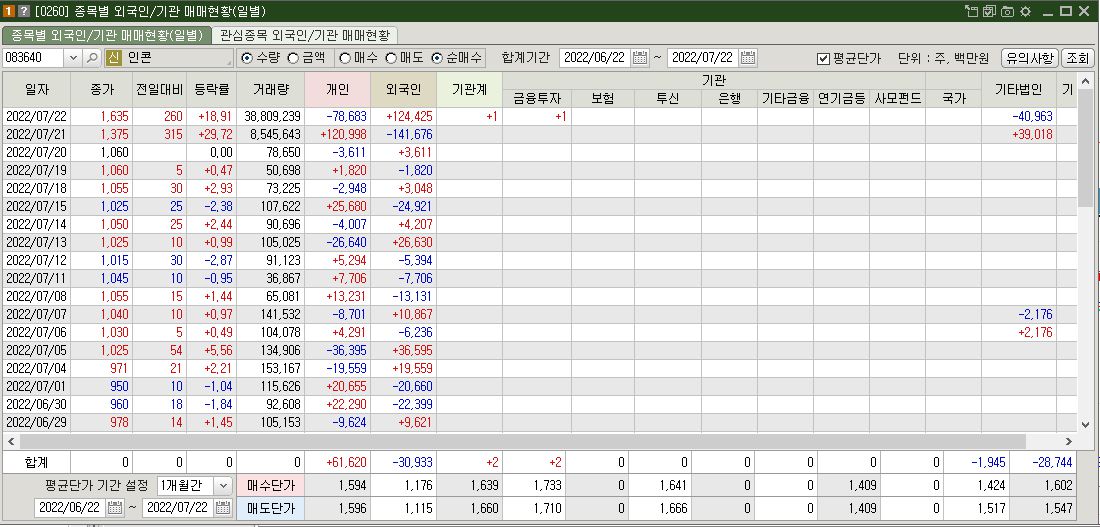The image size is (1100, 527).
Task: Open calendar for end date 2022/07/22 in 합계기간
Action: pyautogui.click(x=748, y=58)
